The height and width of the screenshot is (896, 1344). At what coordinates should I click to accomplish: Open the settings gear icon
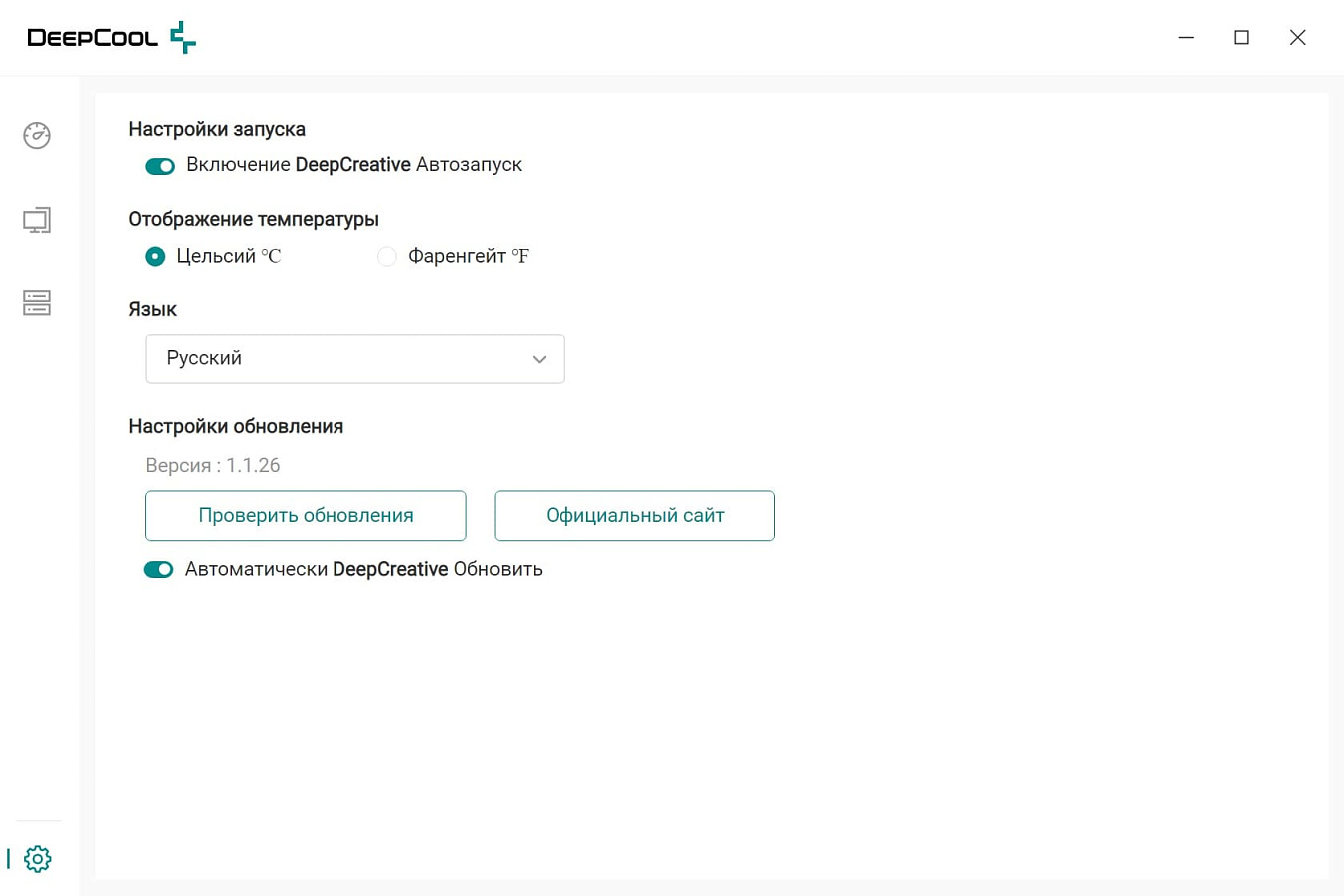click(37, 859)
